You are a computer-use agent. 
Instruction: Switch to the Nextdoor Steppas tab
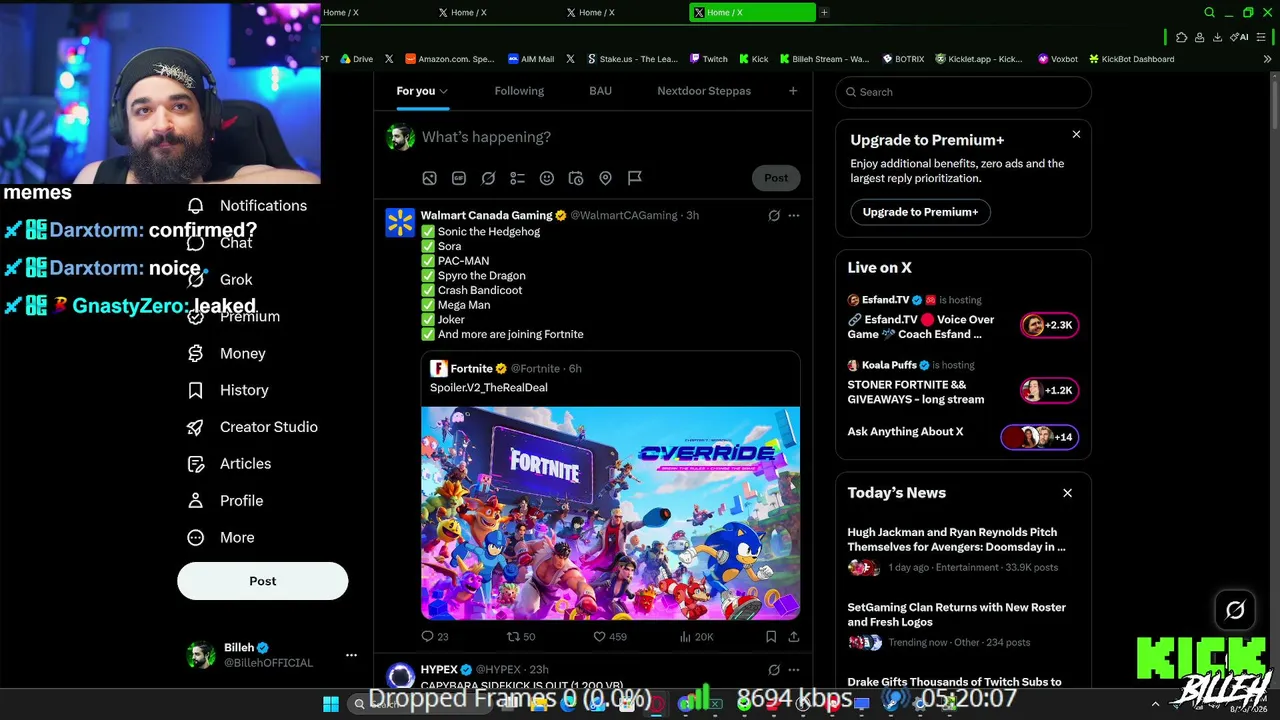704,91
